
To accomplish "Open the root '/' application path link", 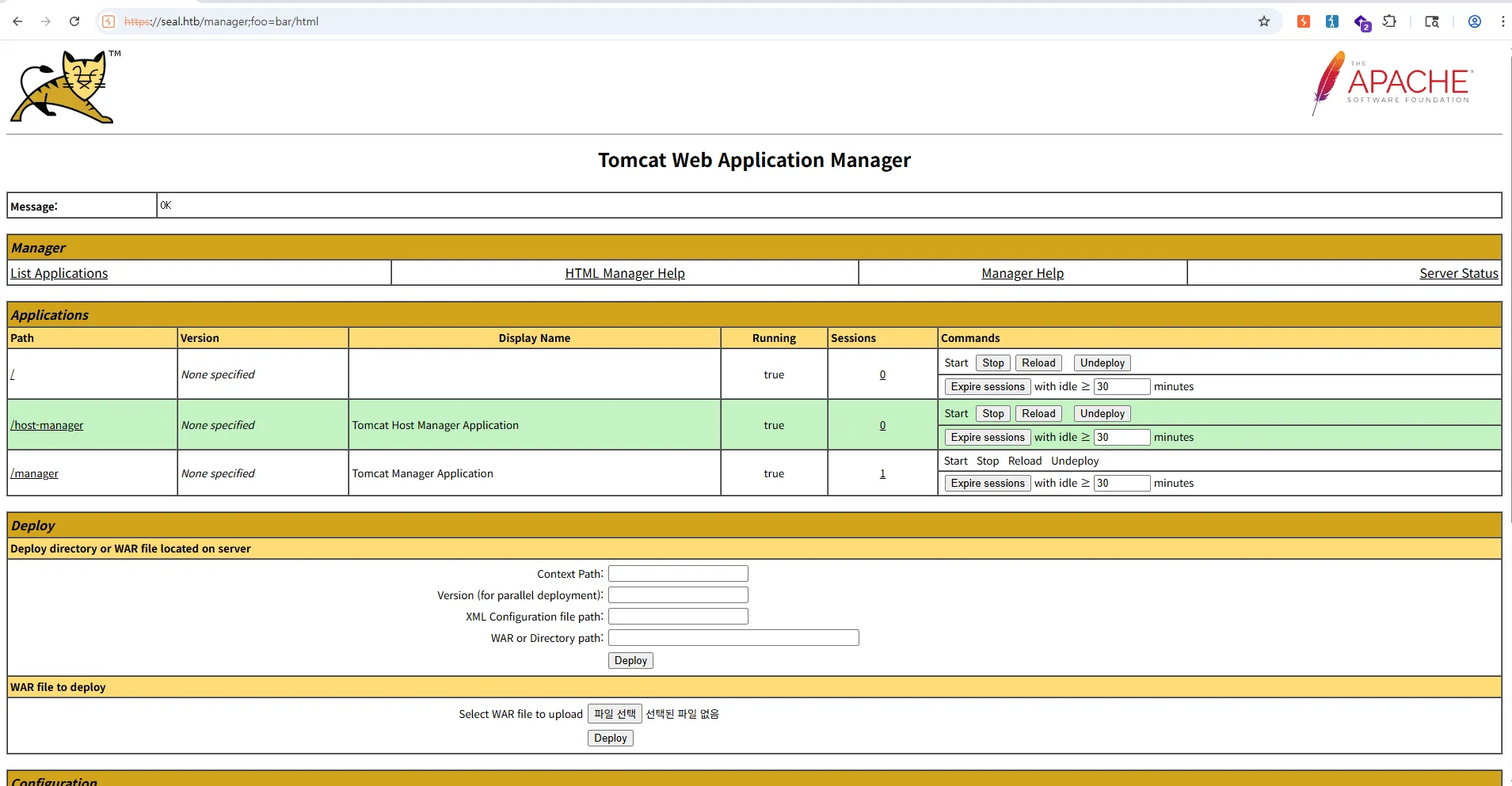I will tap(13, 374).
